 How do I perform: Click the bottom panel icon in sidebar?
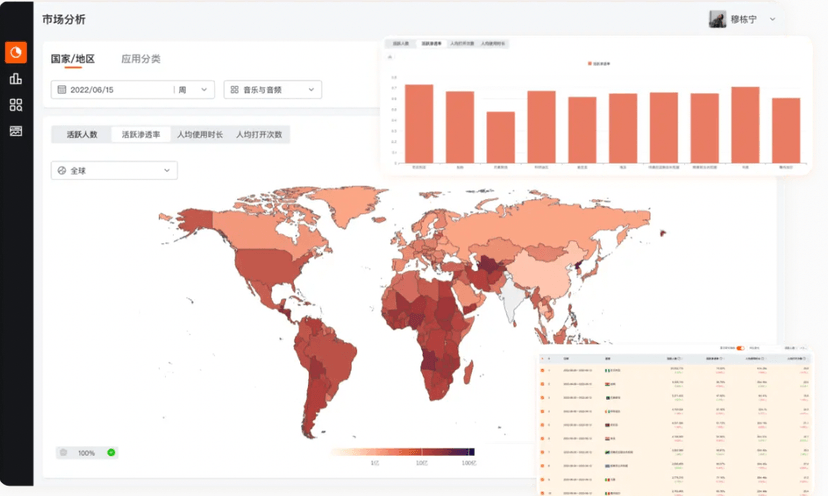(x=15, y=131)
